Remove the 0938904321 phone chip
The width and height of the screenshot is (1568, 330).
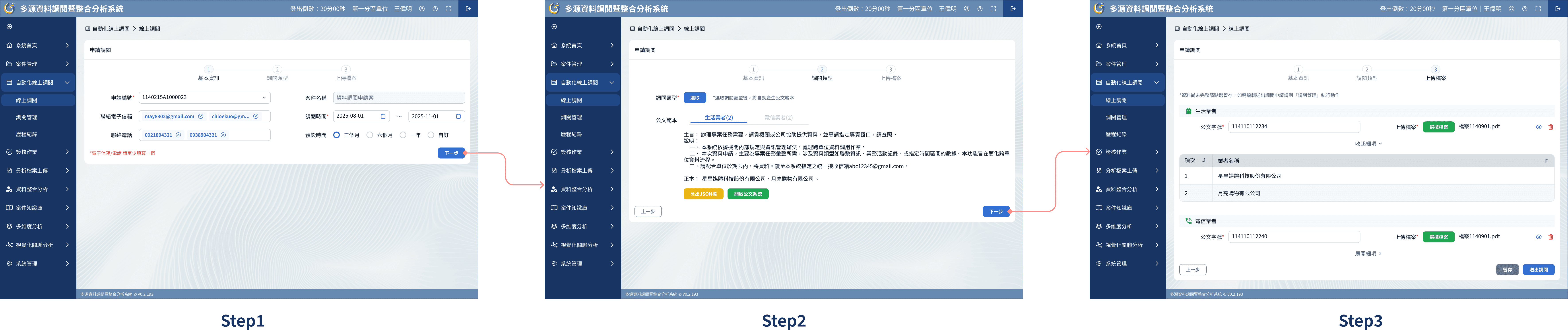(223, 135)
